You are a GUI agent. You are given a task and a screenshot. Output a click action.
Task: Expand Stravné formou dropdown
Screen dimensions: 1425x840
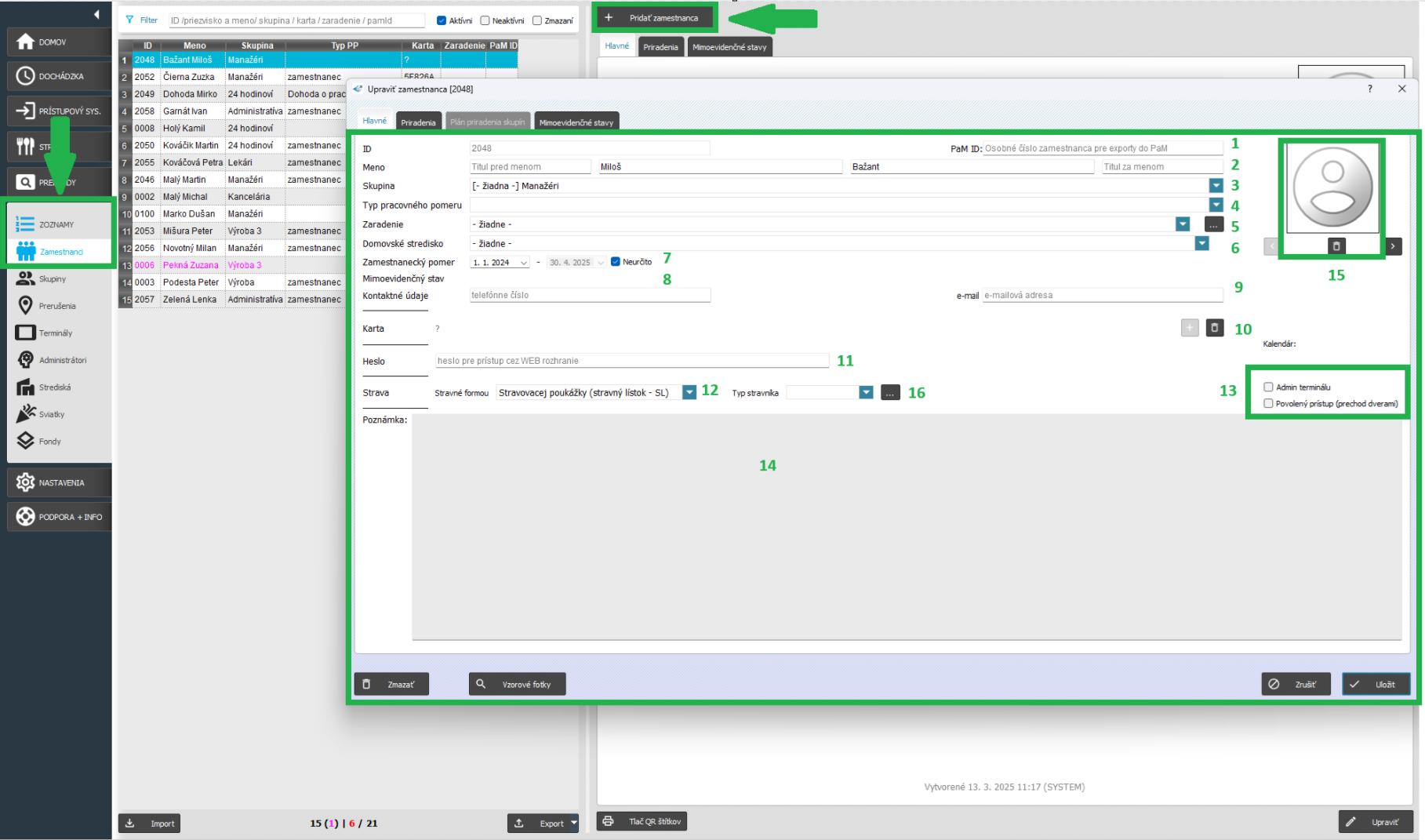coord(689,392)
